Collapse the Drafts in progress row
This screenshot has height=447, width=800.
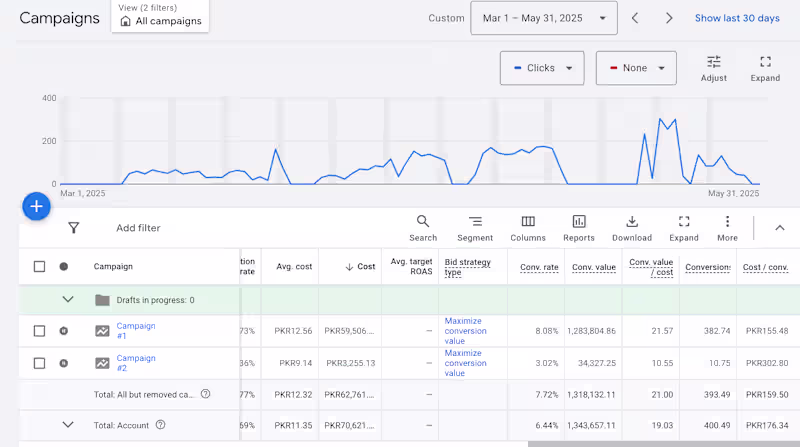[x=68, y=299]
